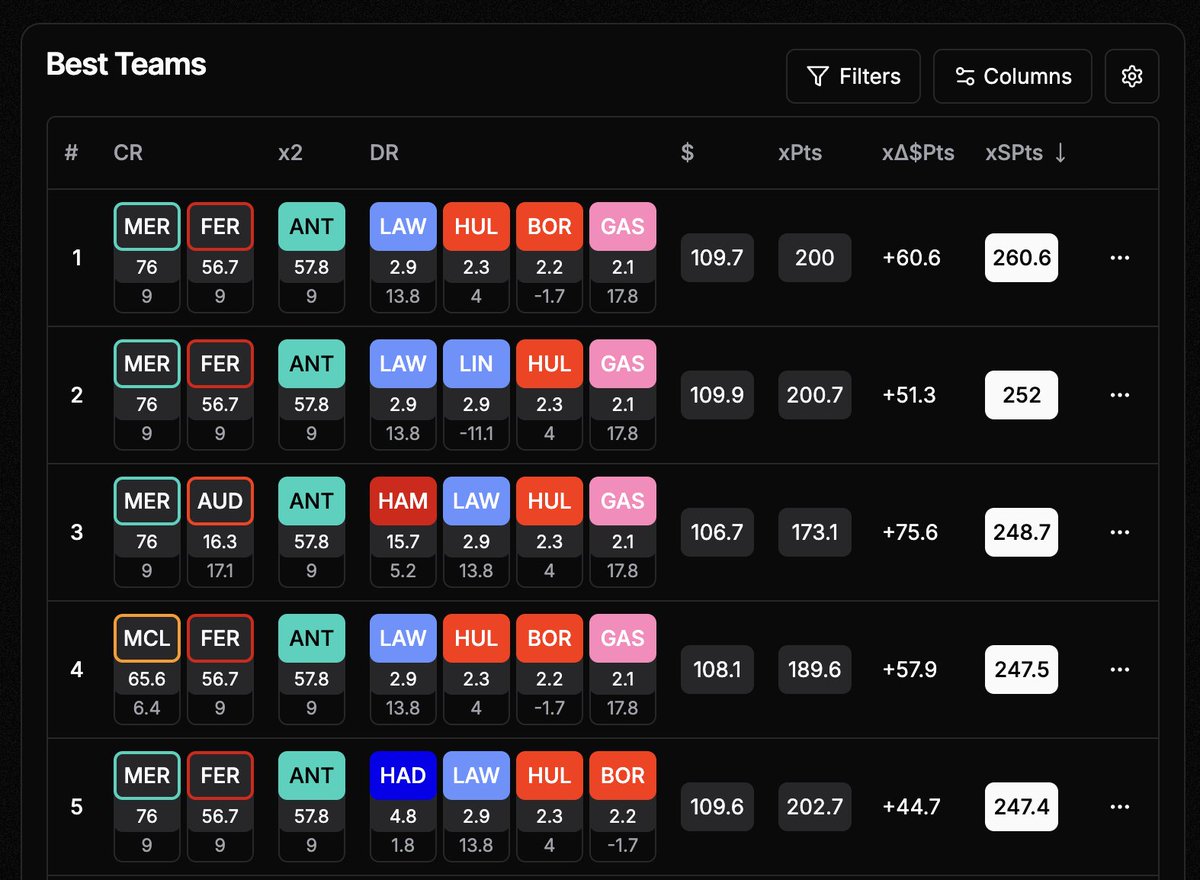Open row 3 more options menu
The image size is (1200, 880).
coord(1120,532)
